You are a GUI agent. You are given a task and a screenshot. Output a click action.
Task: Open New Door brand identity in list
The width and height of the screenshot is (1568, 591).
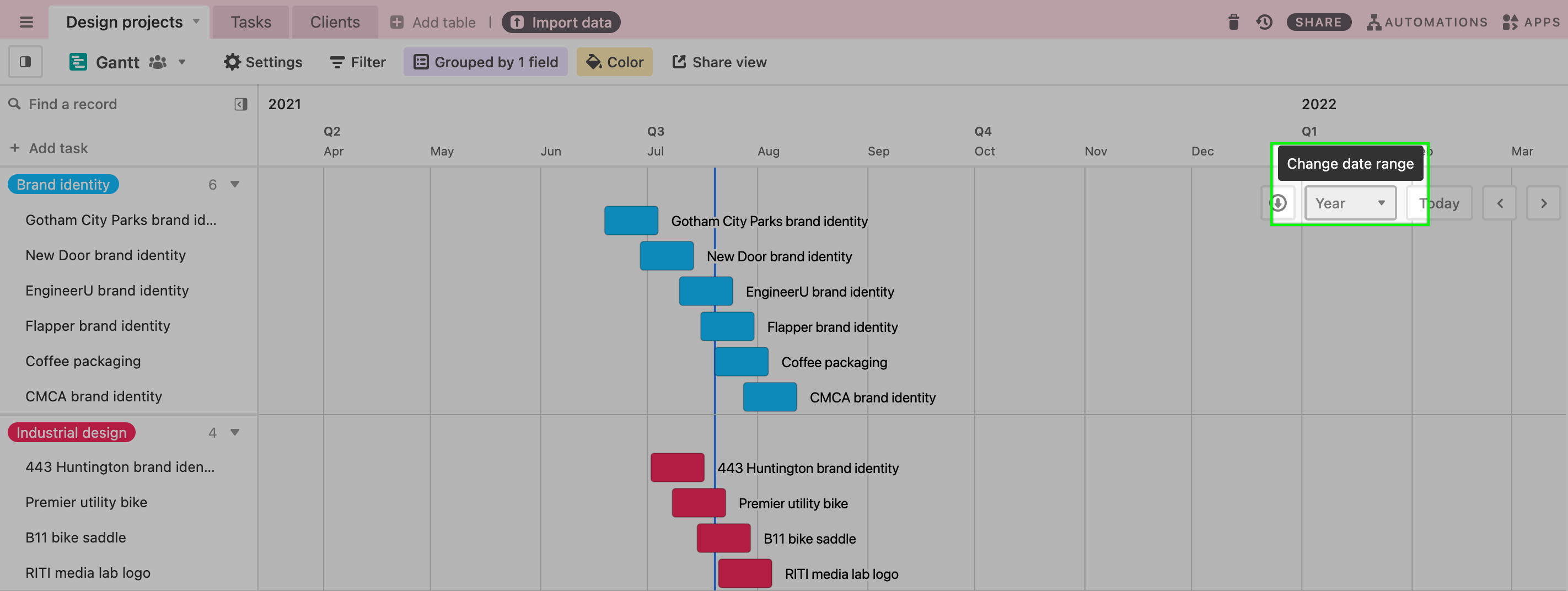(105, 255)
